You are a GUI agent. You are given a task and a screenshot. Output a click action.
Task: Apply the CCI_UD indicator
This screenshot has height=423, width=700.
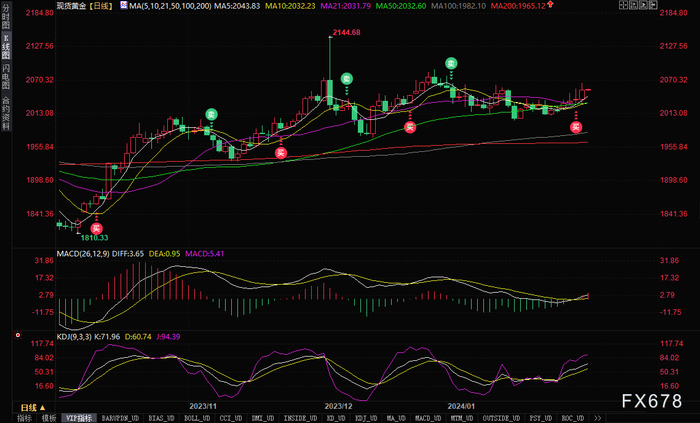coord(230,418)
